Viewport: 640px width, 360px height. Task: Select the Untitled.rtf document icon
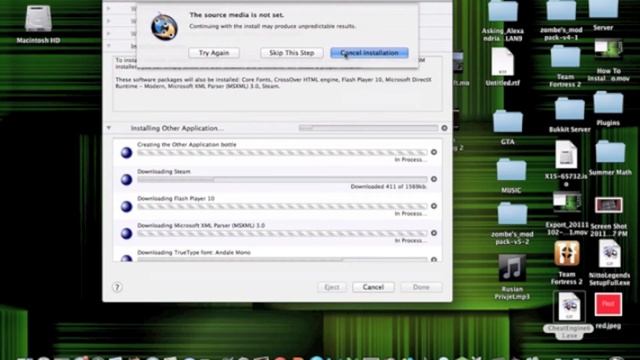(x=502, y=62)
